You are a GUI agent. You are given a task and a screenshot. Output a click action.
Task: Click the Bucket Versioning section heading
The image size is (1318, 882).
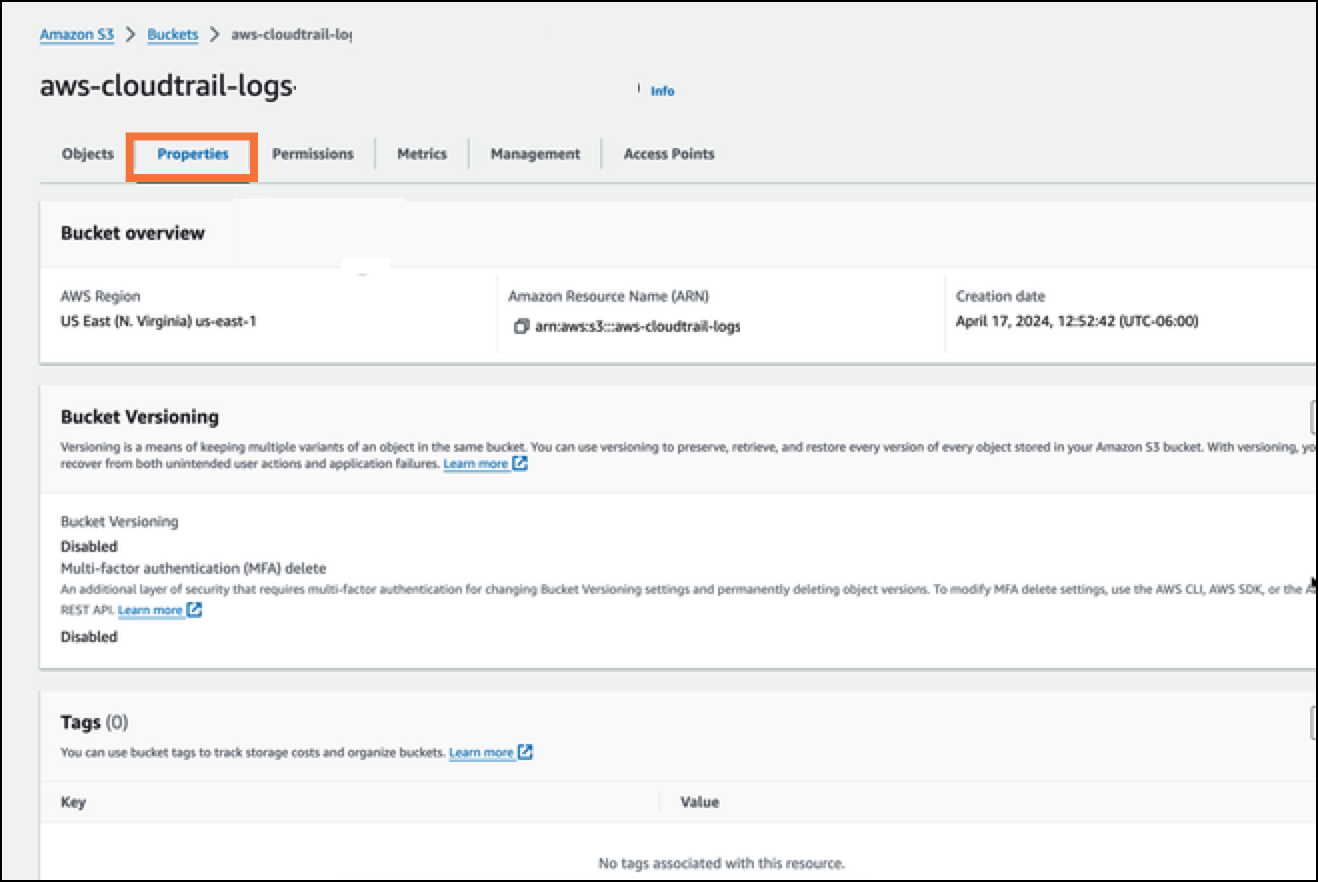point(140,417)
